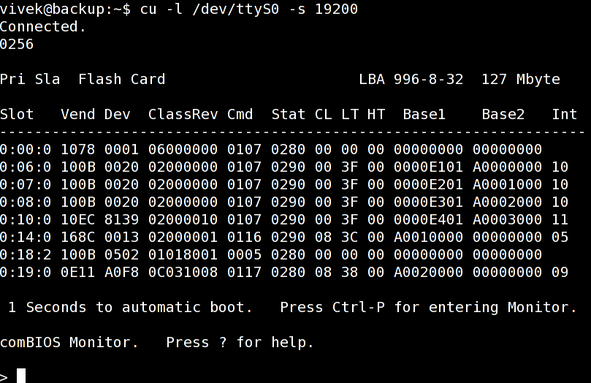Screen dimensions: 591x383
Task: Click command value '0117'
Action: coord(244,272)
